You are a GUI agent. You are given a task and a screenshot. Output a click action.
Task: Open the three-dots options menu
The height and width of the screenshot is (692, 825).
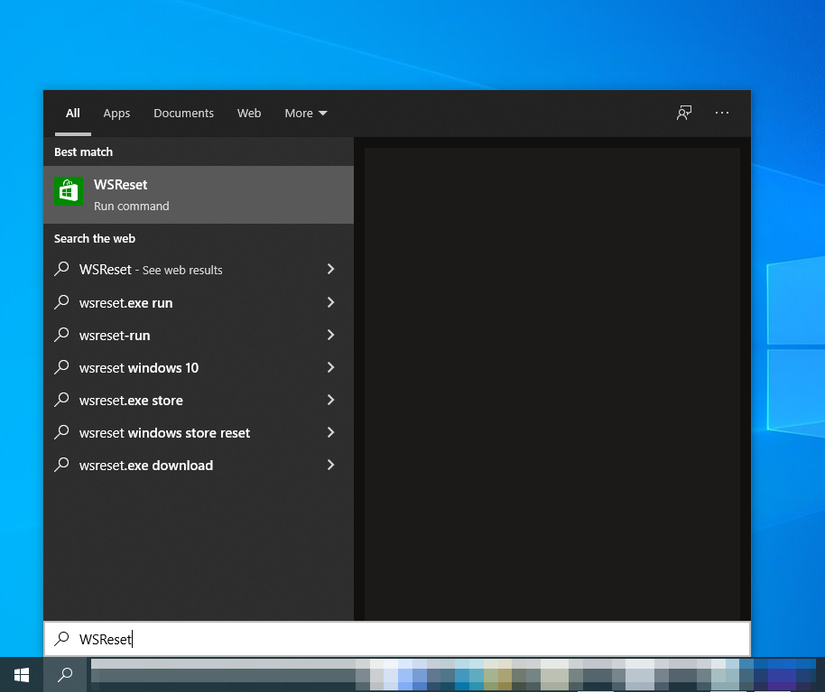[x=722, y=113]
